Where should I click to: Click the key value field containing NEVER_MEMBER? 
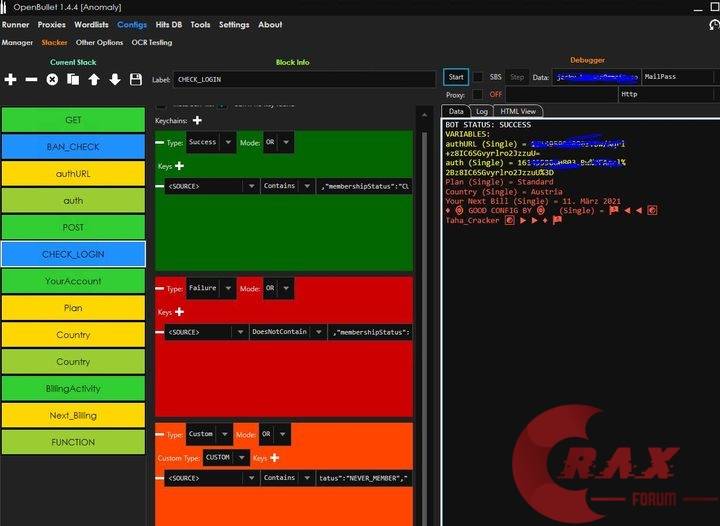365,478
